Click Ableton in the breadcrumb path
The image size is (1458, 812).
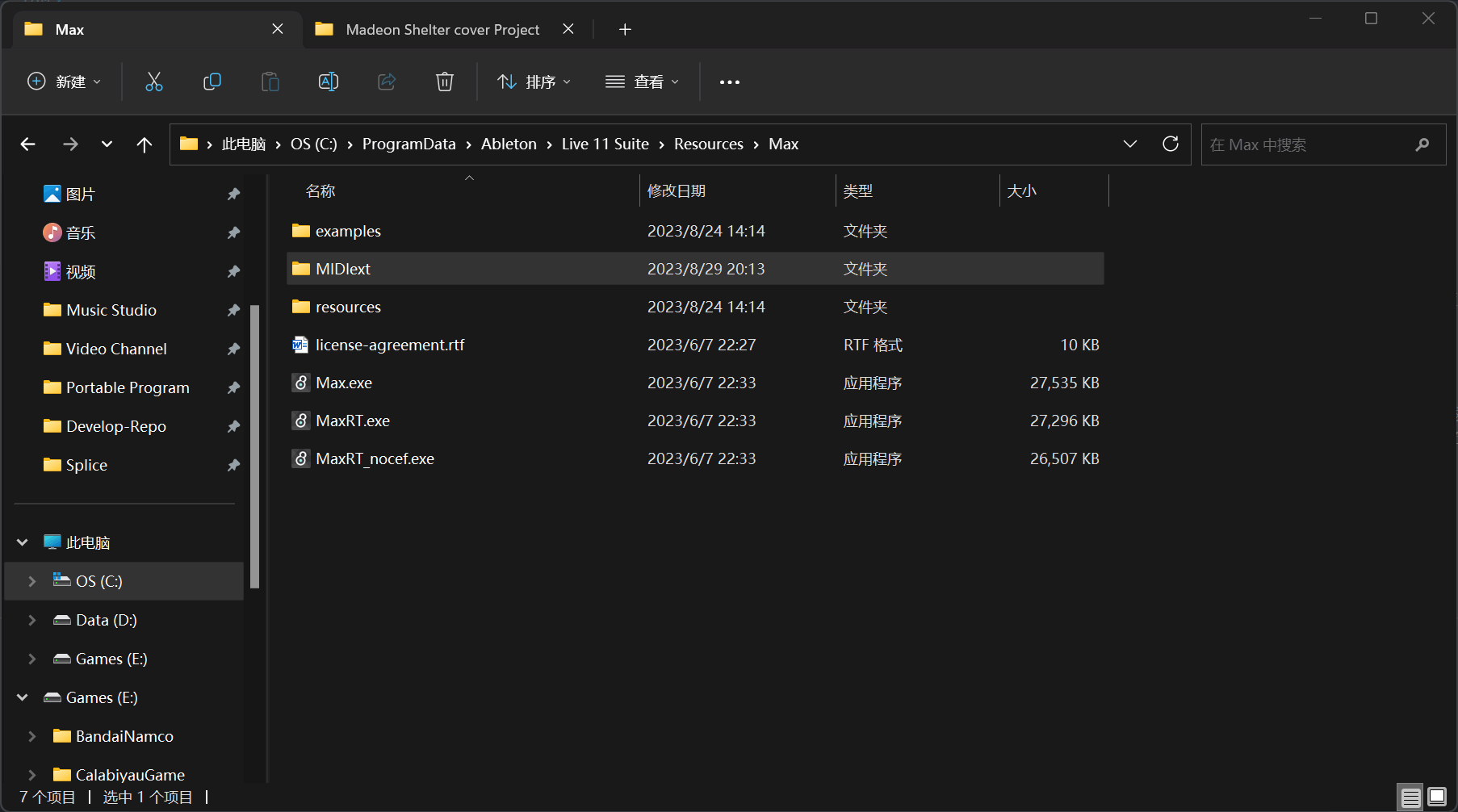tap(509, 144)
